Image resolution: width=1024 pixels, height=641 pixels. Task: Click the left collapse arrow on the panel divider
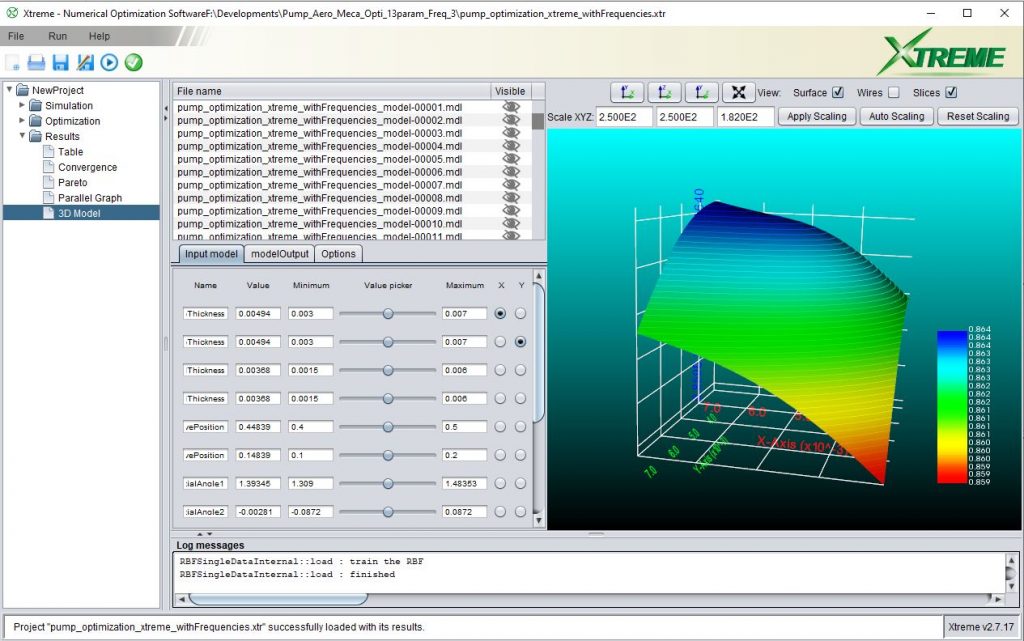coord(165,108)
